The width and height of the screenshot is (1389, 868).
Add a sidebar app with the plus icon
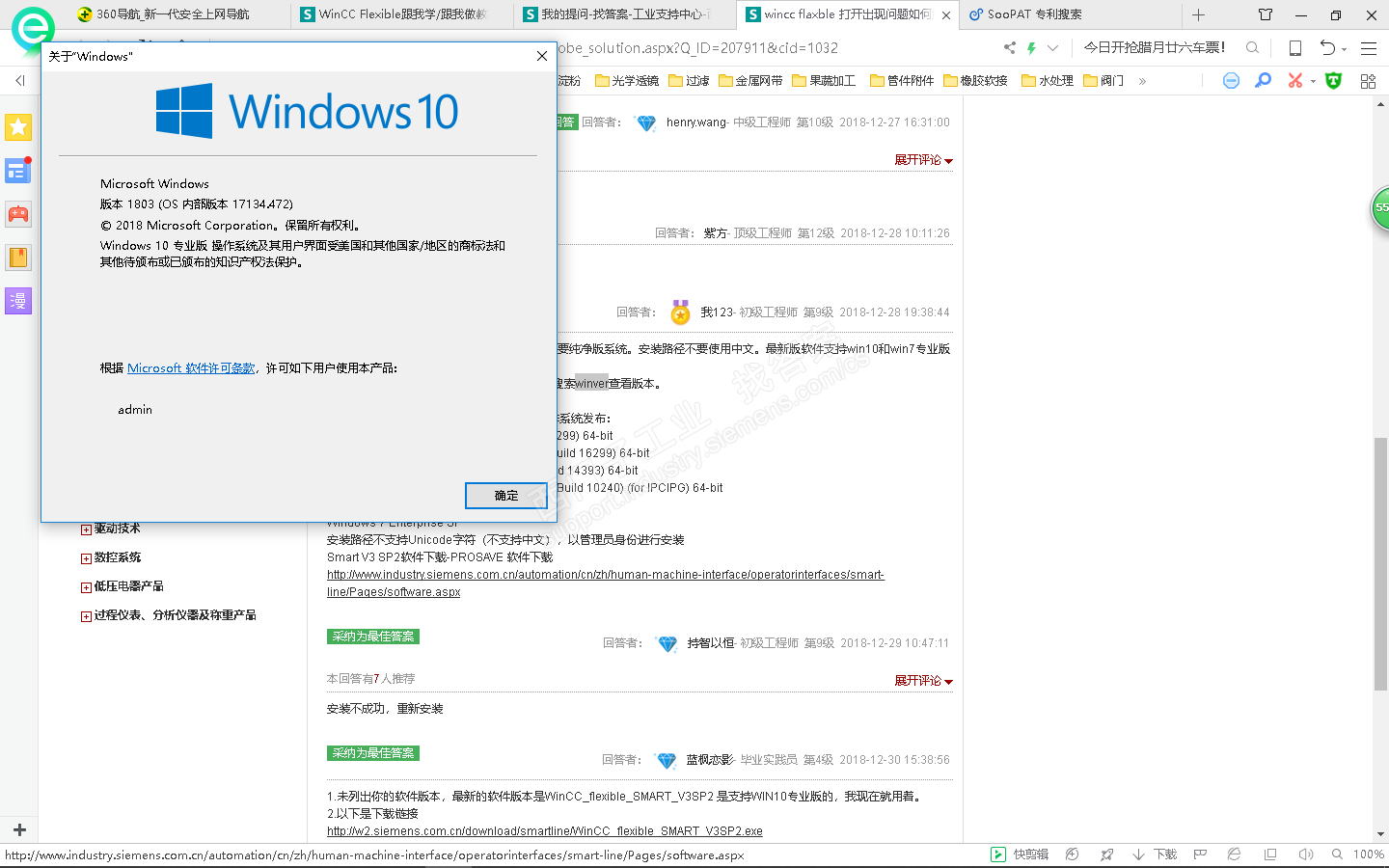(19, 829)
